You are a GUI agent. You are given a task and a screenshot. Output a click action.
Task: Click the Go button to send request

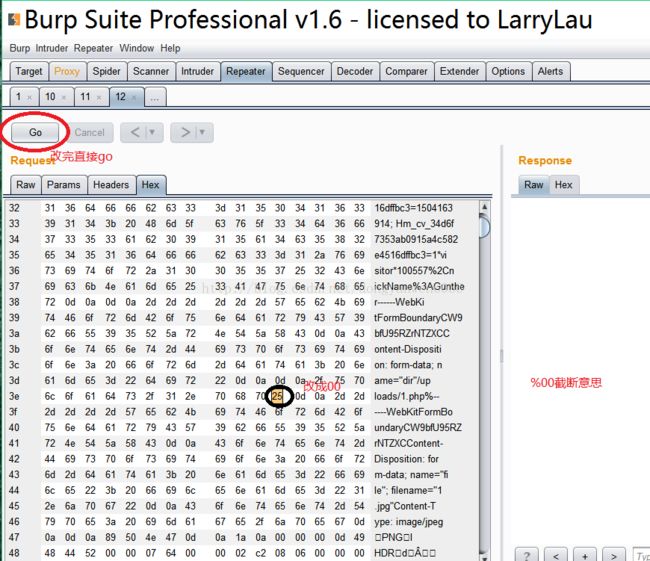pos(35,133)
